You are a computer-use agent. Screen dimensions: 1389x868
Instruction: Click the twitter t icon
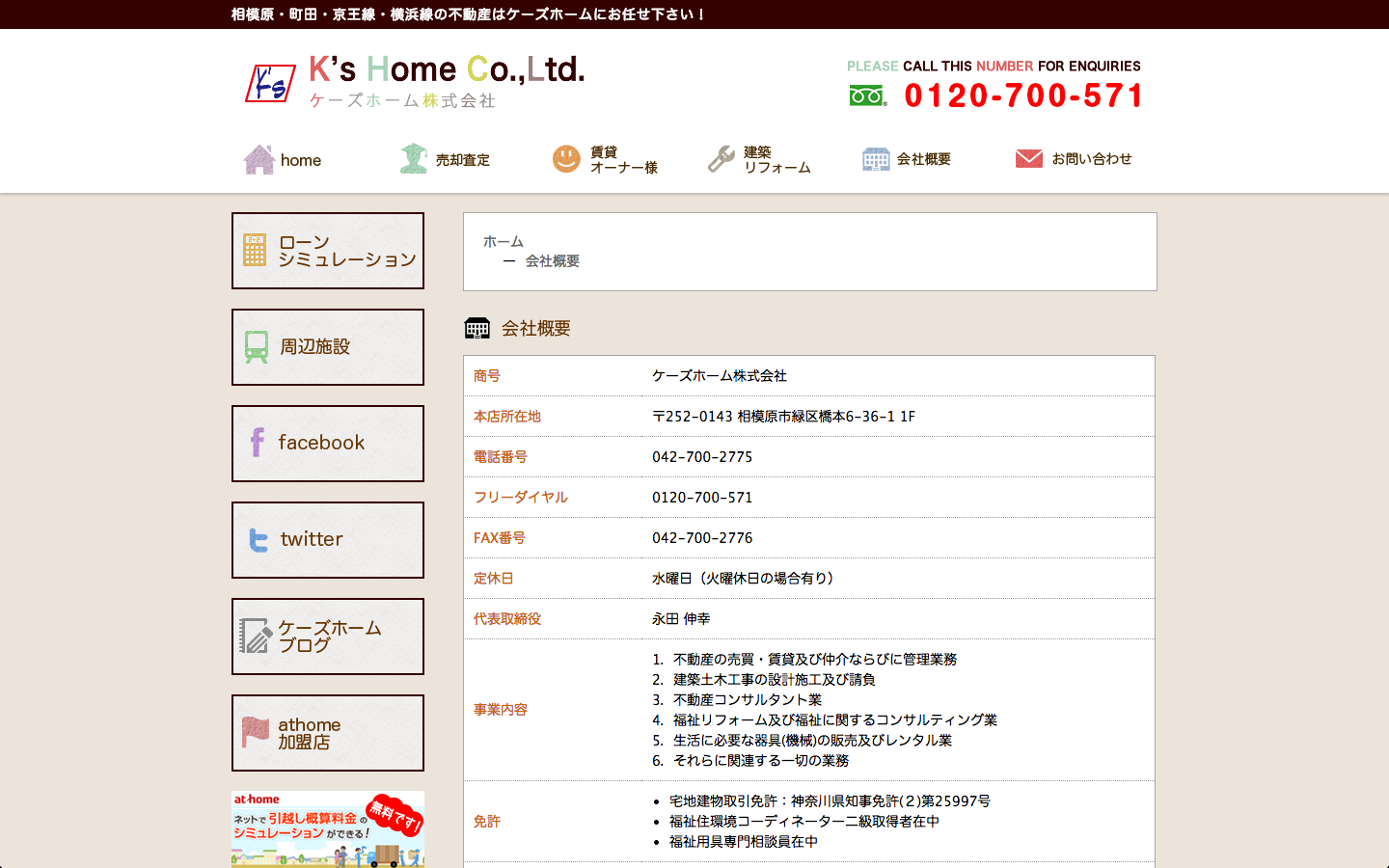click(259, 540)
